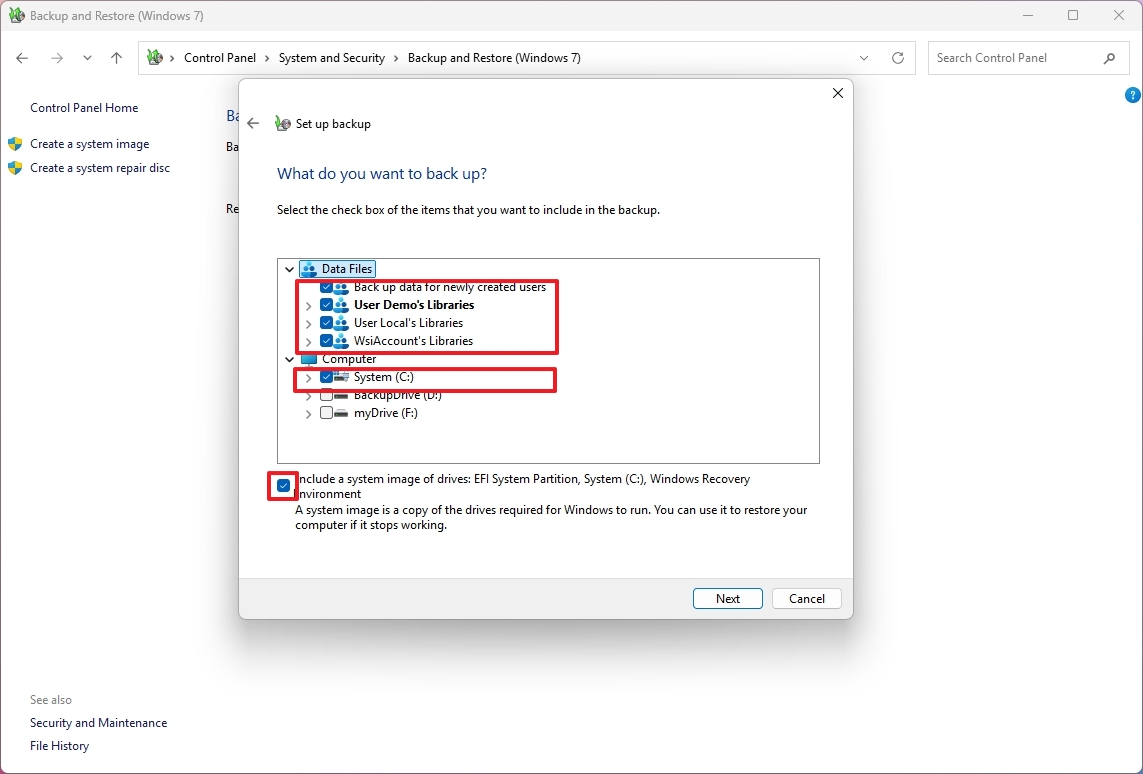Uncheck System (C:) drive checkbox
The height and width of the screenshot is (774, 1143).
pos(327,377)
